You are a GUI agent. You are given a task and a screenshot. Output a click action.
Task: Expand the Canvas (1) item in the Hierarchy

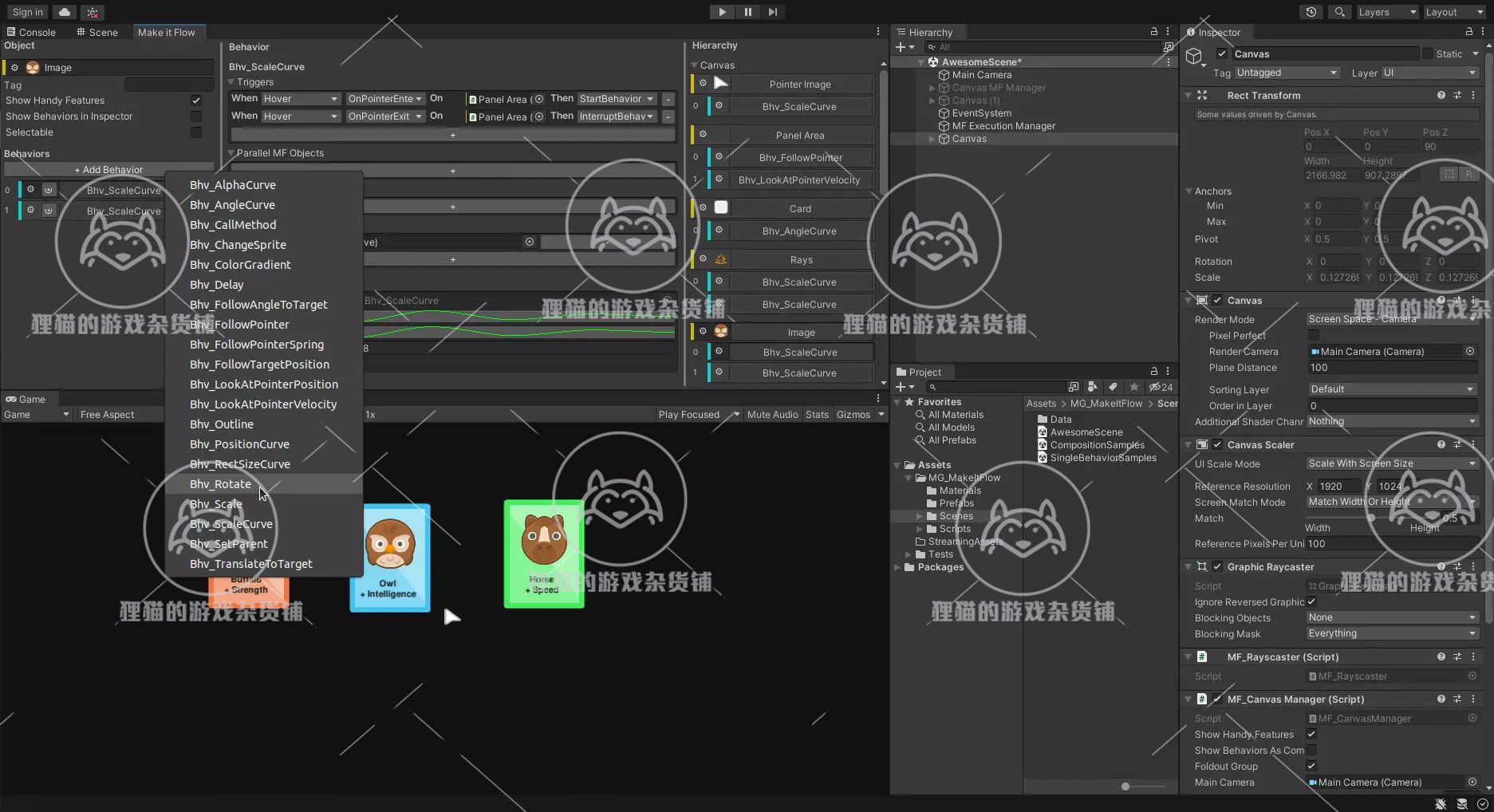pos(932,101)
